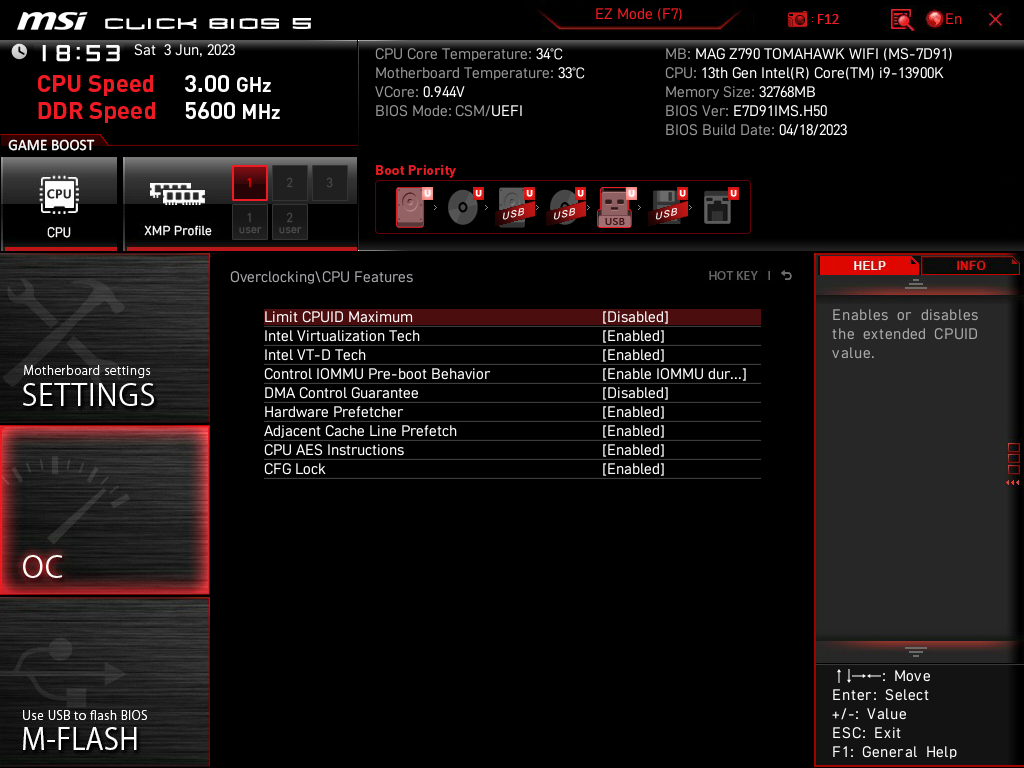Change language via the En globe icon
This screenshot has width=1024, height=768.
click(944, 19)
